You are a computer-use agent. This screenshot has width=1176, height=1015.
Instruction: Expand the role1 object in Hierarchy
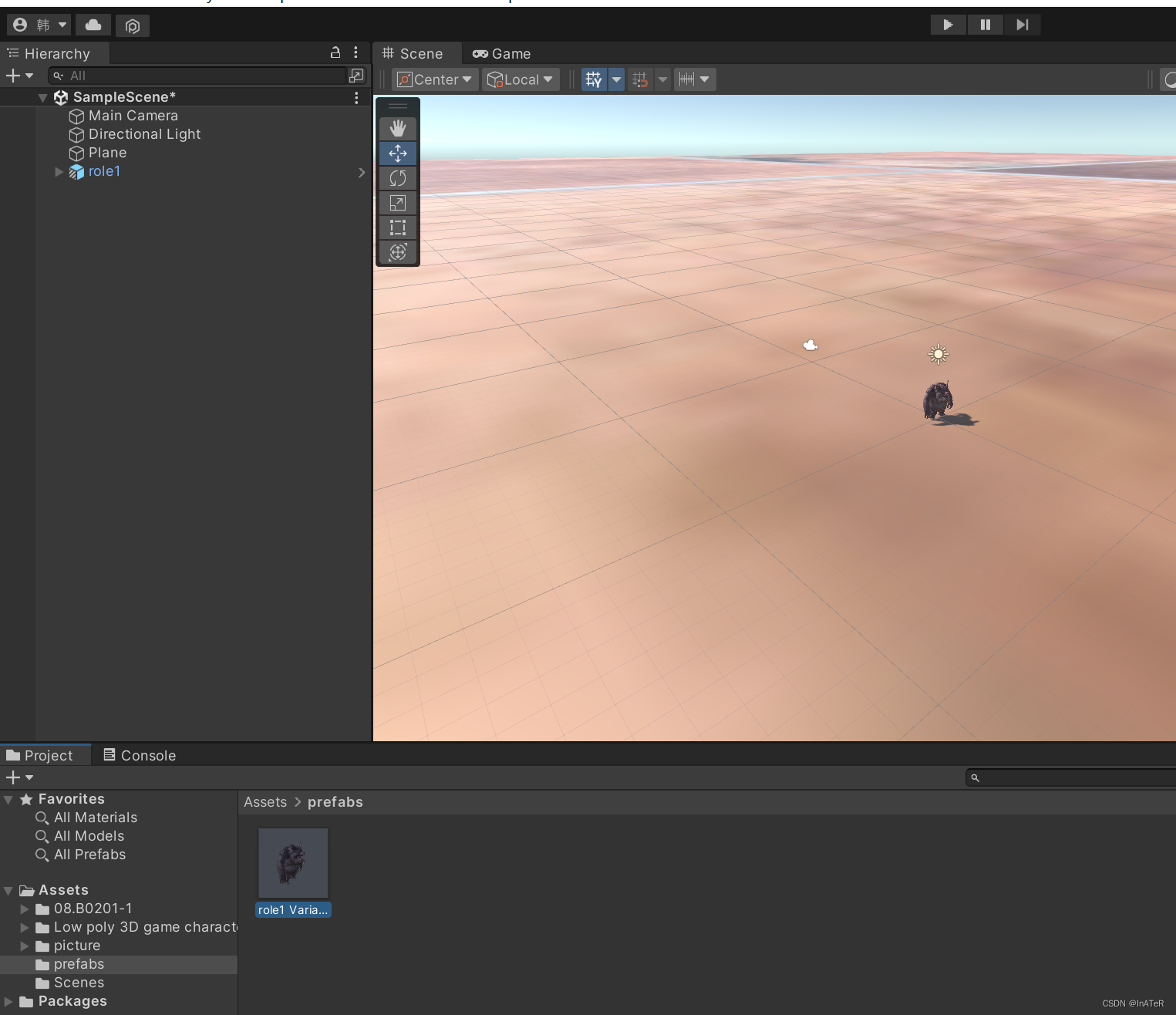(59, 172)
